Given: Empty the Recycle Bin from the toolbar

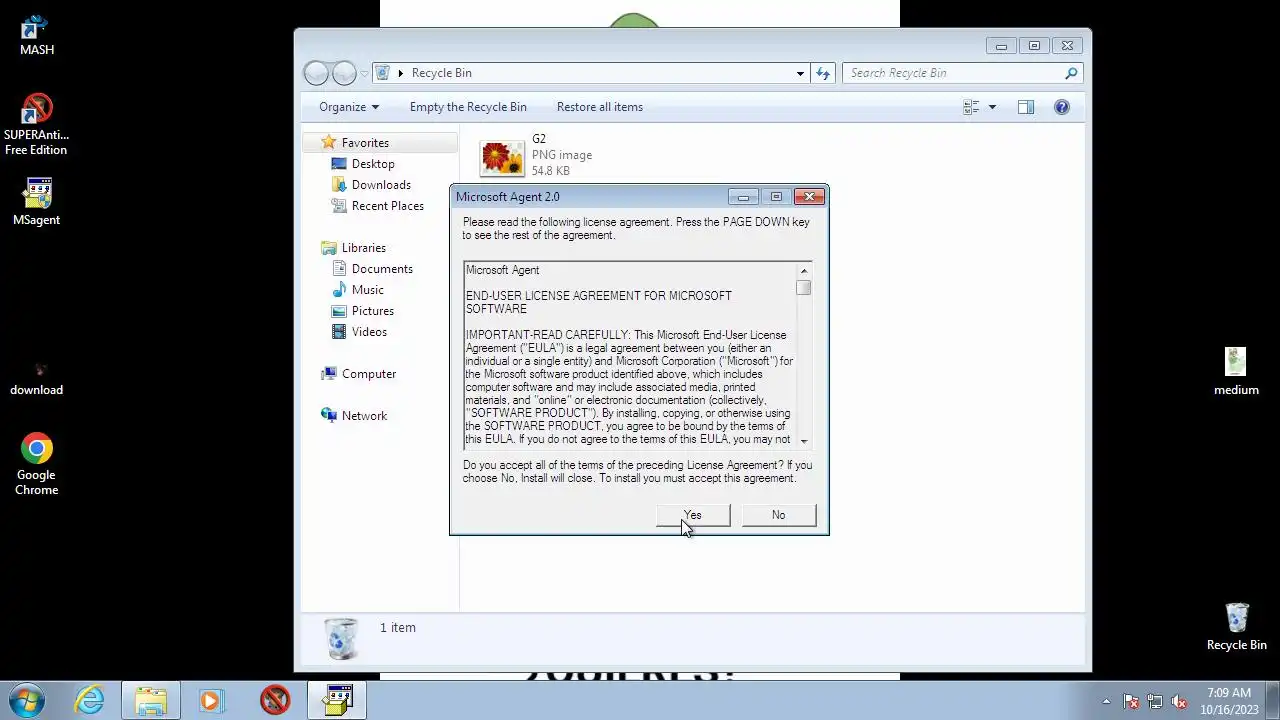Looking at the screenshot, I should click(468, 107).
